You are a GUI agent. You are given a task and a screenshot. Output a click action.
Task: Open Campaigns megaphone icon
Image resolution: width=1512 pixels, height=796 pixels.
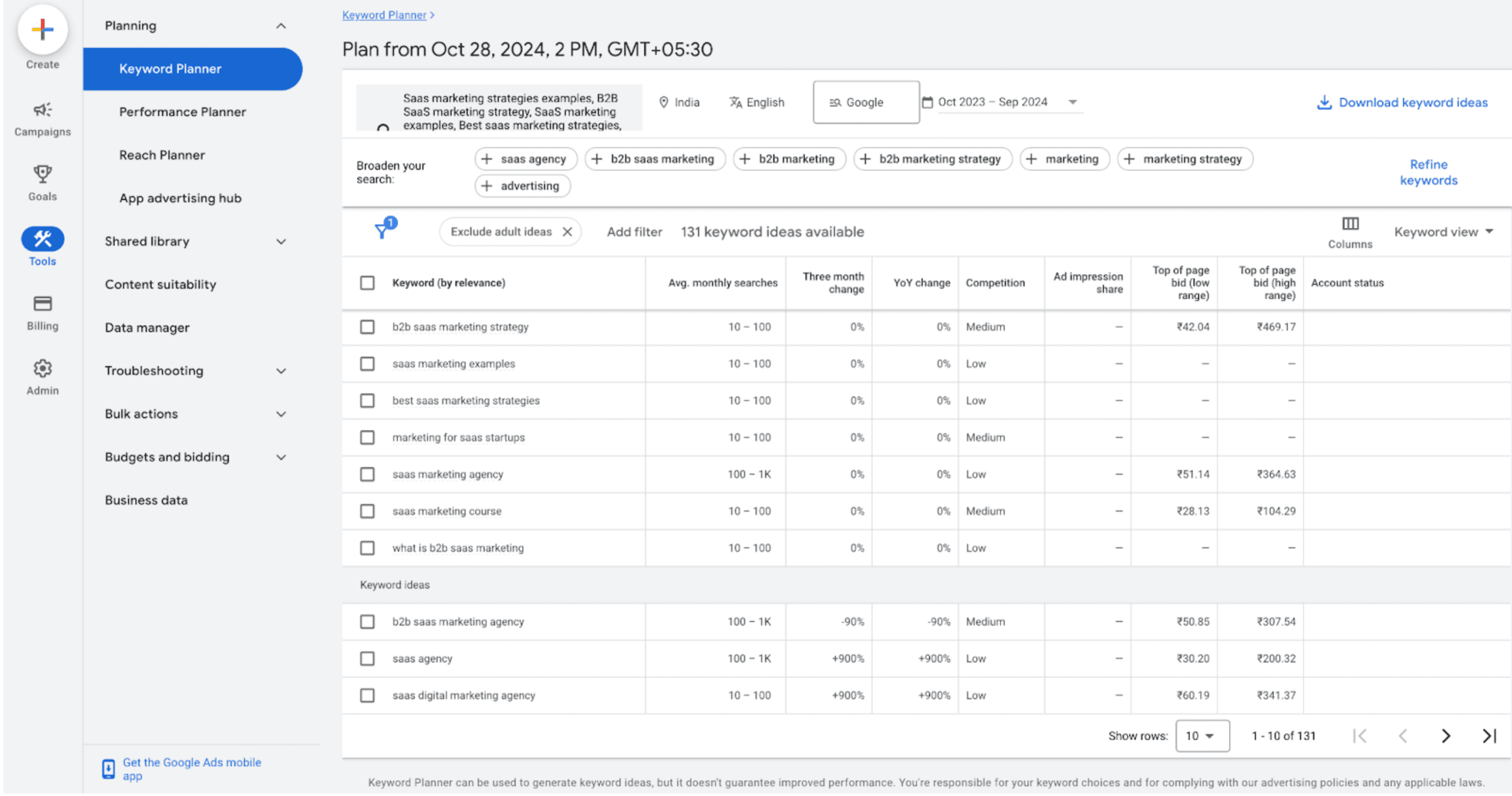[x=42, y=109]
